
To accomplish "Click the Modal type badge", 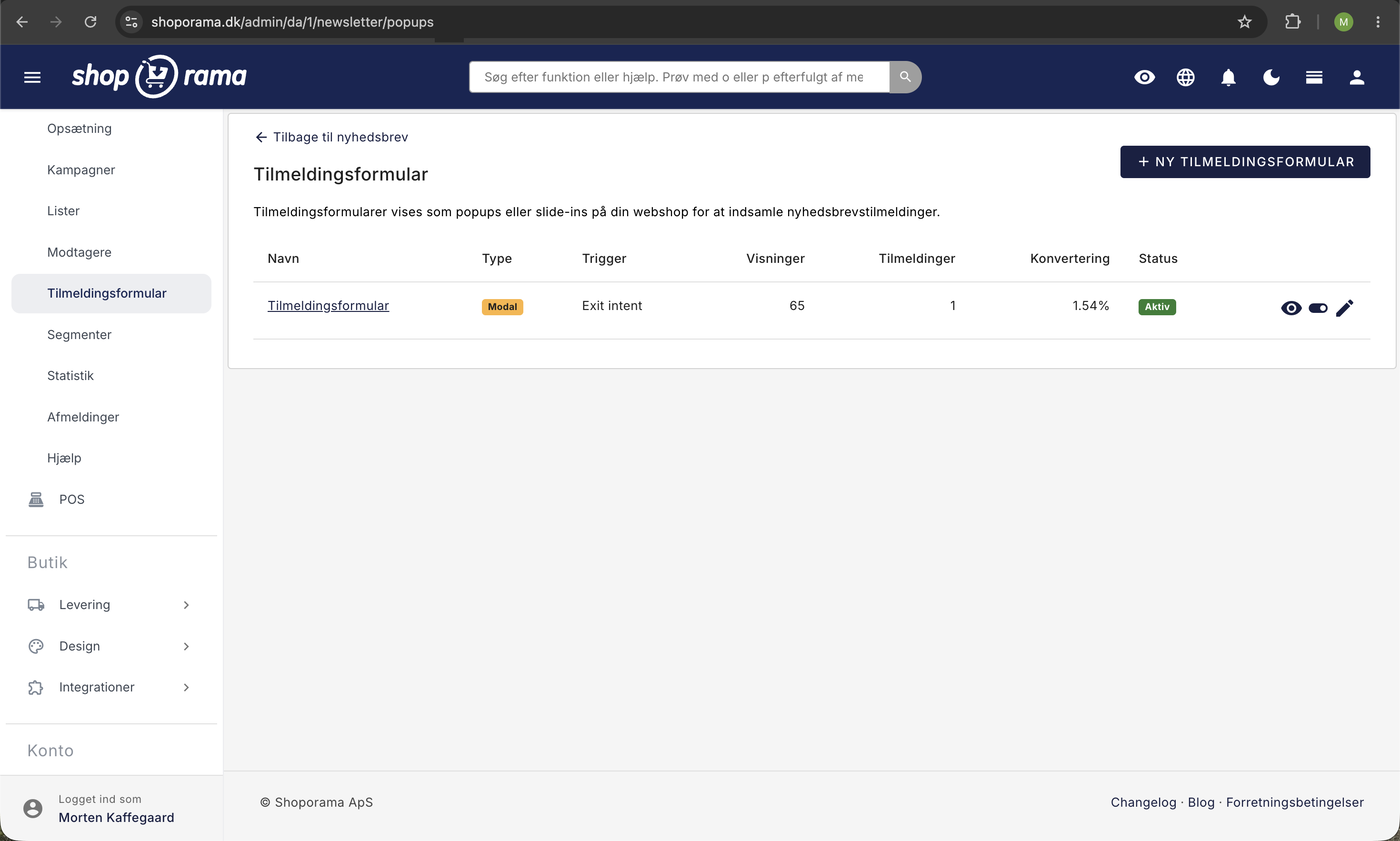I will pyautogui.click(x=502, y=307).
